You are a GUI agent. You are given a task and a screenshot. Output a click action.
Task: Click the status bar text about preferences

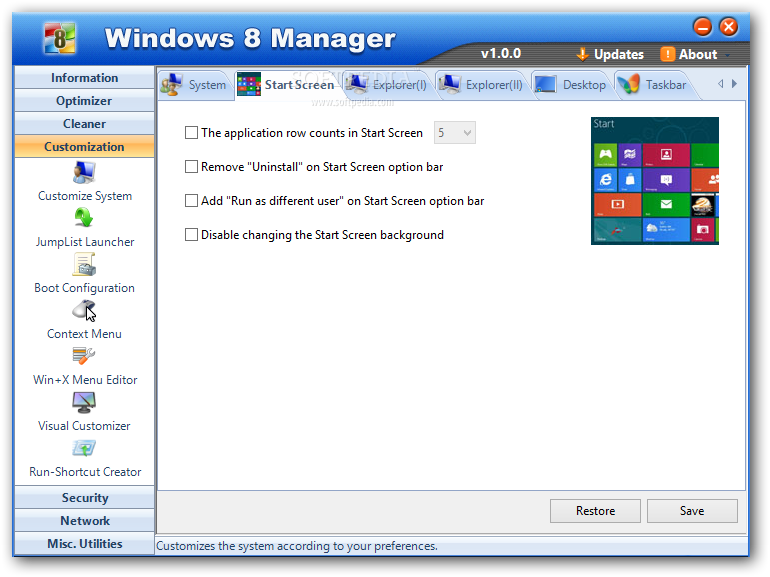pos(297,546)
